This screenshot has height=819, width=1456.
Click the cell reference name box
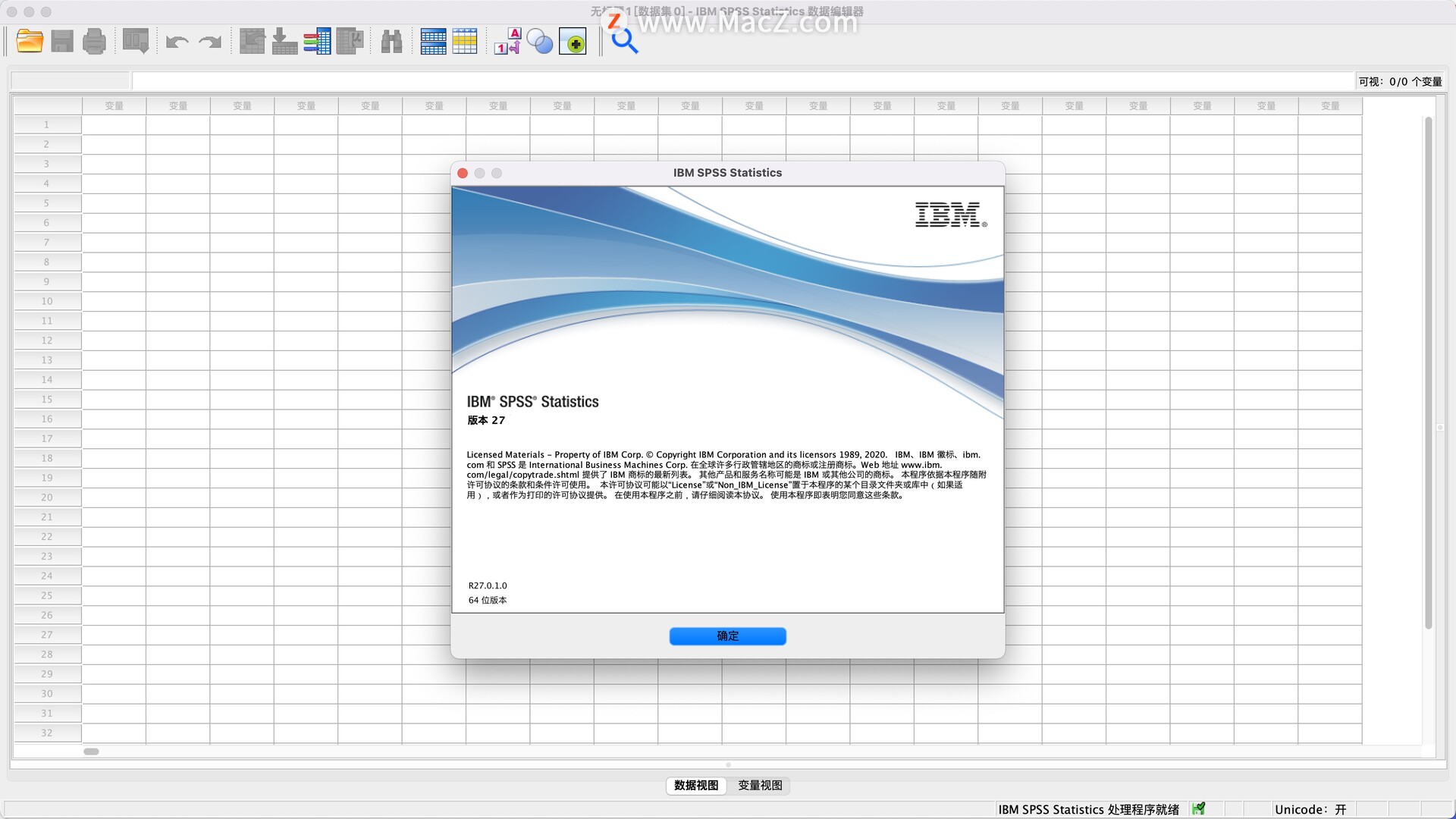tap(70, 80)
